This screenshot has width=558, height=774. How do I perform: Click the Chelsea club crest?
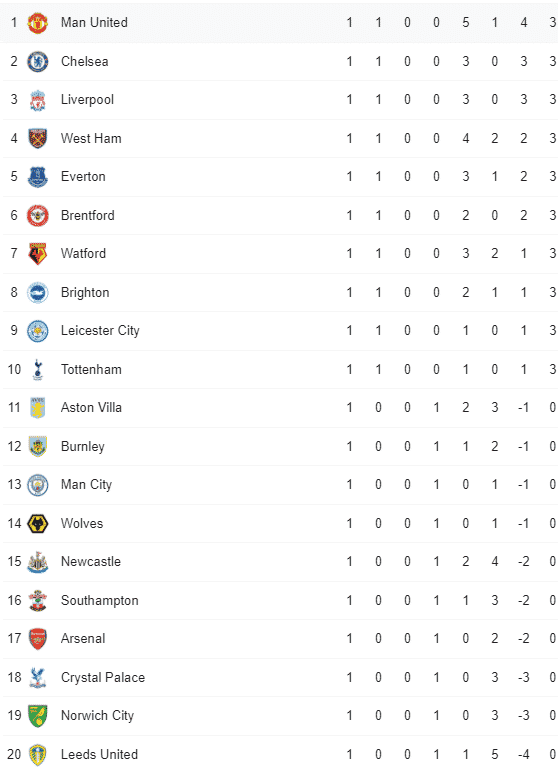(38, 62)
